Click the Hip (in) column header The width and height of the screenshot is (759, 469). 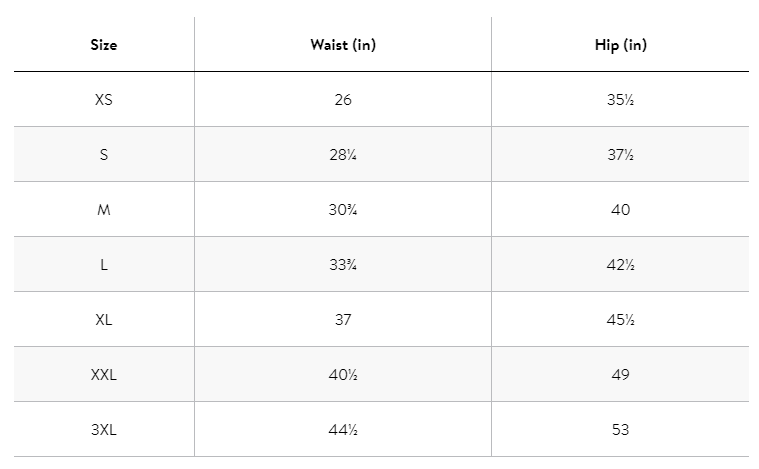620,46
